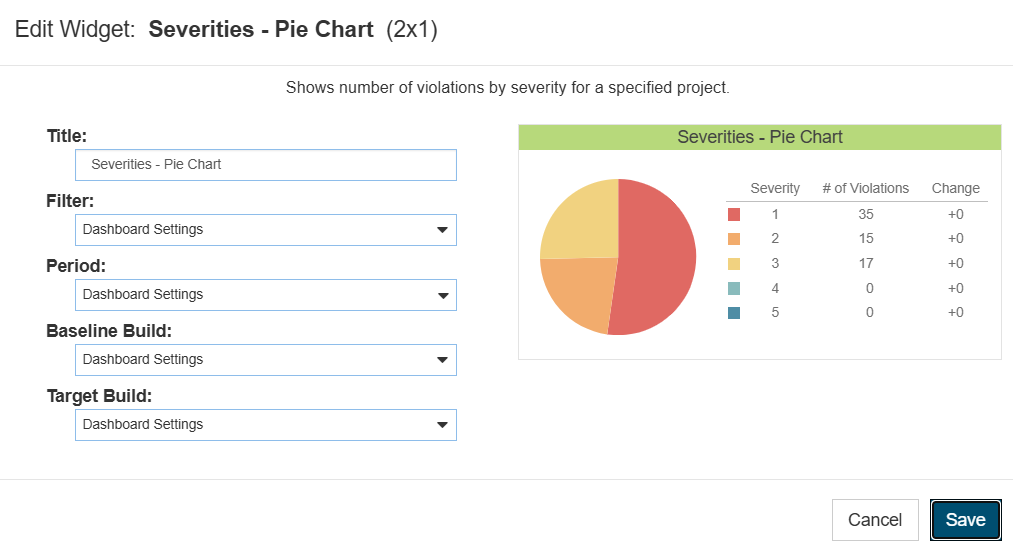This screenshot has height=555, width=1013.
Task: Click the 35 violations count value
Action: 866,215
